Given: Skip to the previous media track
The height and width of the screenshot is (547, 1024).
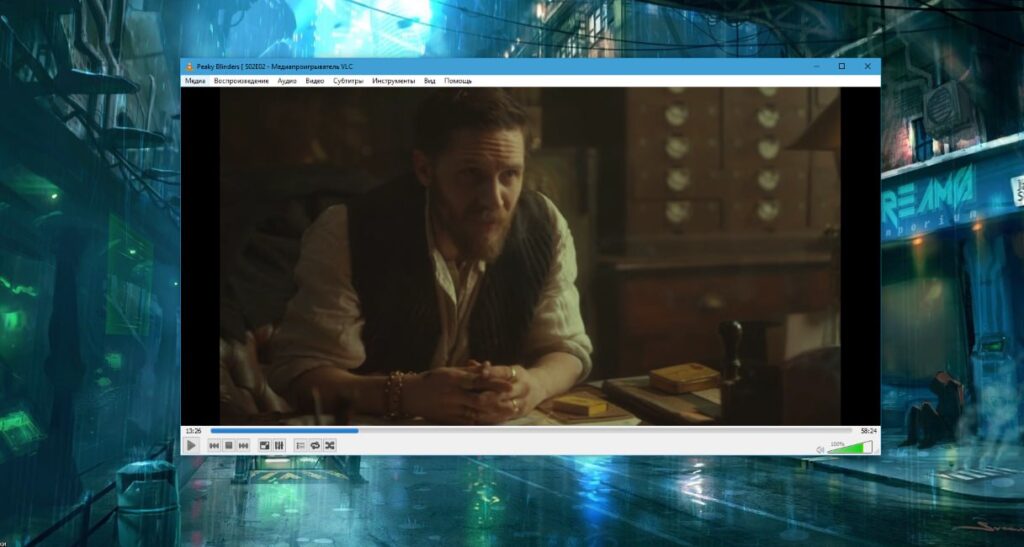Looking at the screenshot, I should click(214, 445).
